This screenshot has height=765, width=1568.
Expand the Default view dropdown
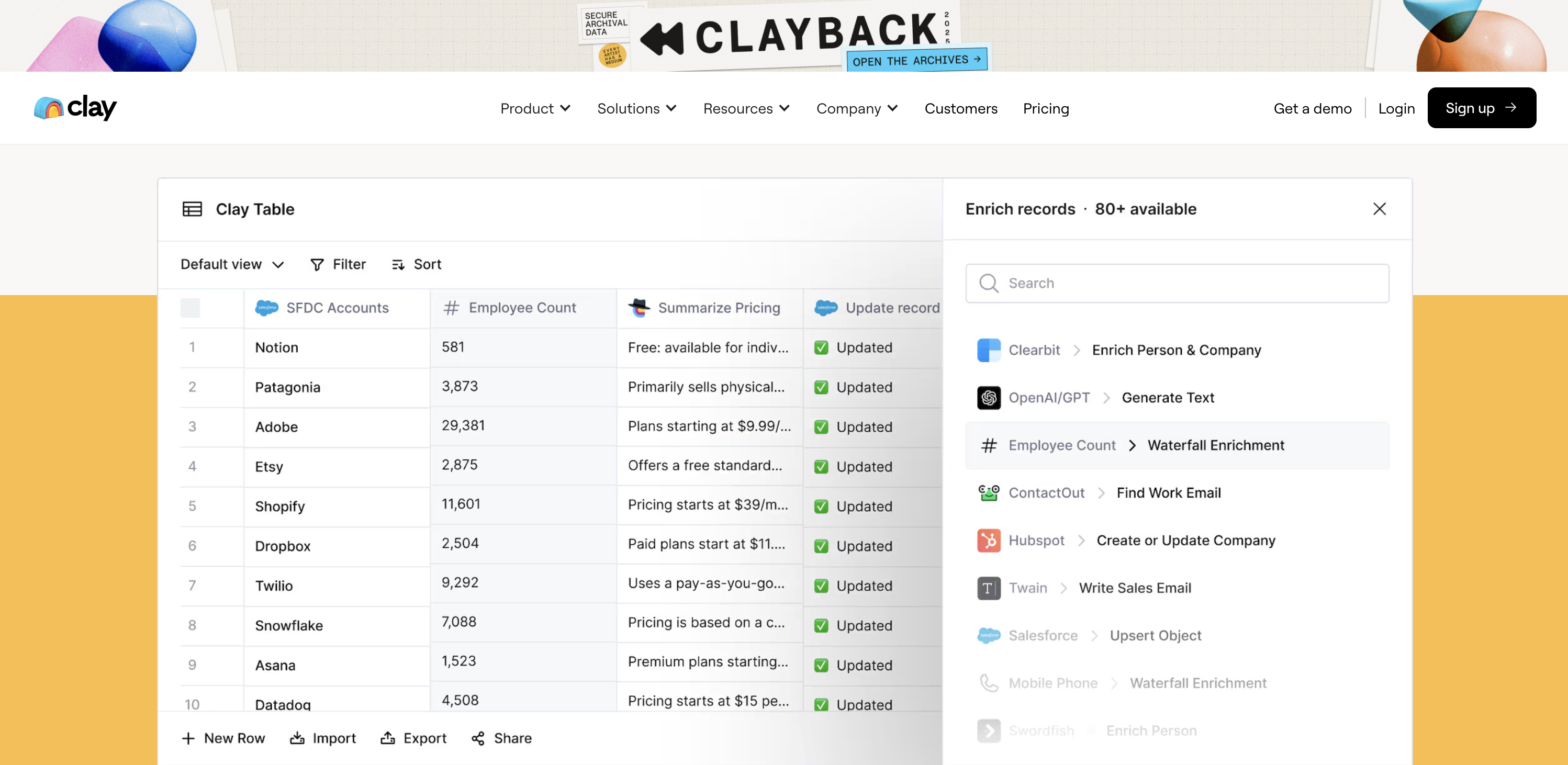tap(232, 264)
